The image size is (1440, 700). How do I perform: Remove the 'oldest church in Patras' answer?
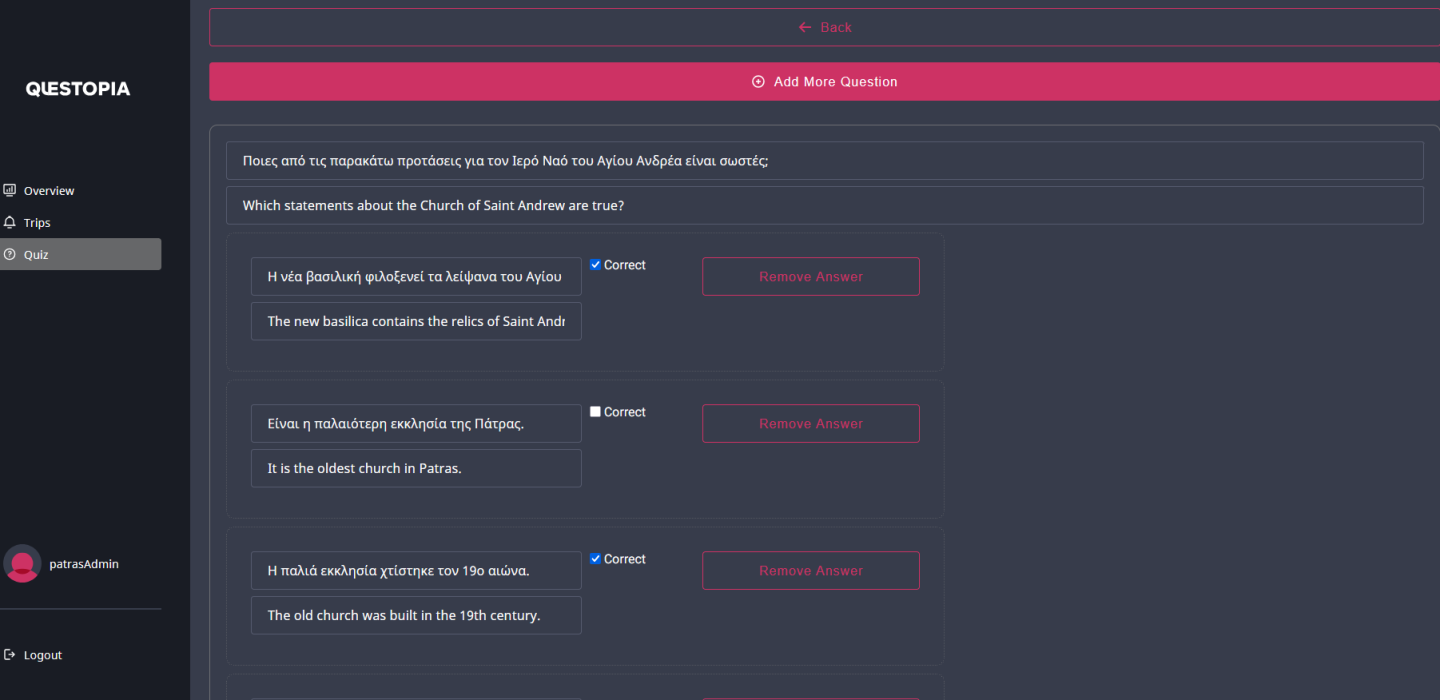click(x=810, y=424)
